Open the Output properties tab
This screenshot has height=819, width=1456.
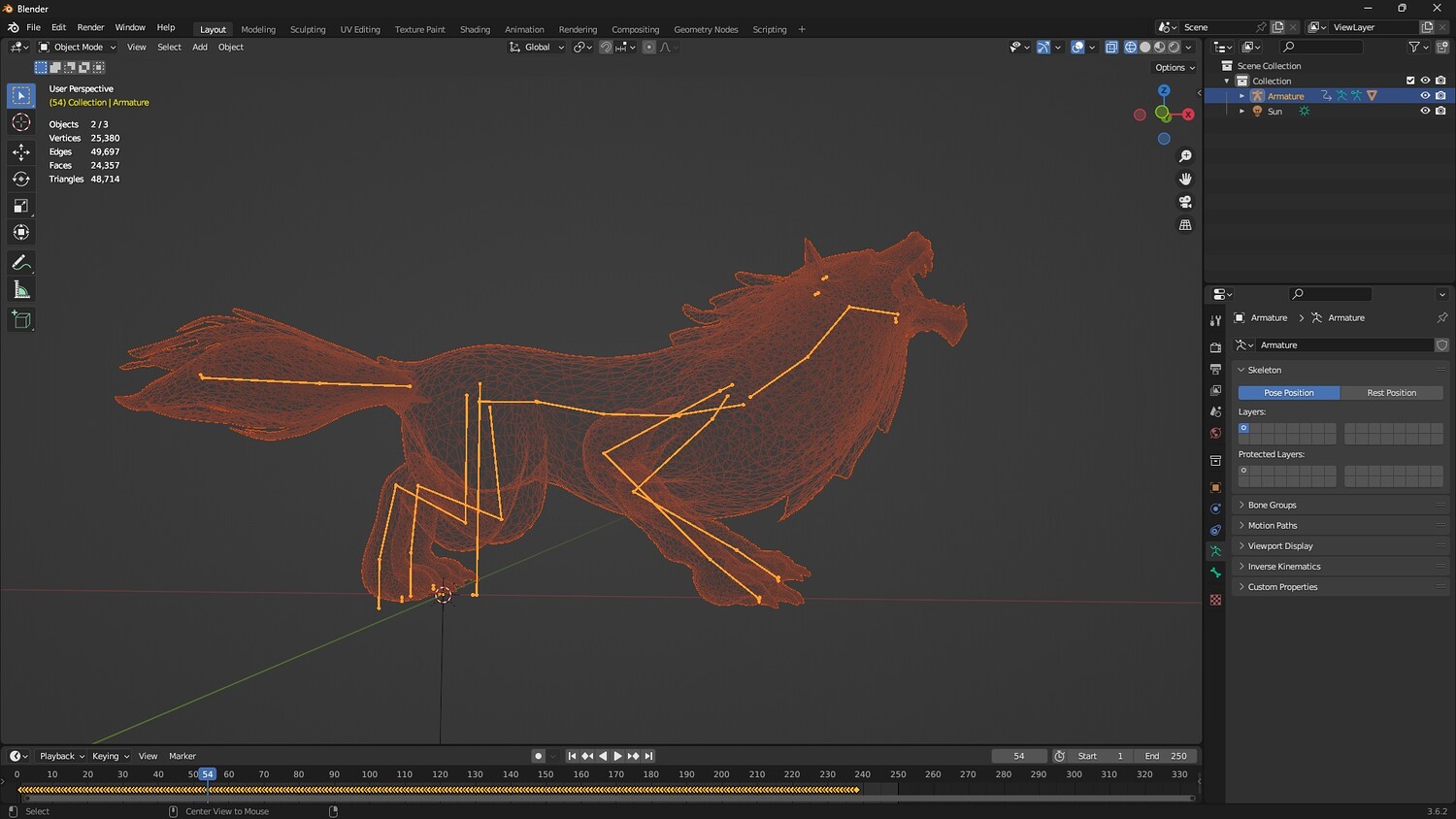(x=1215, y=369)
